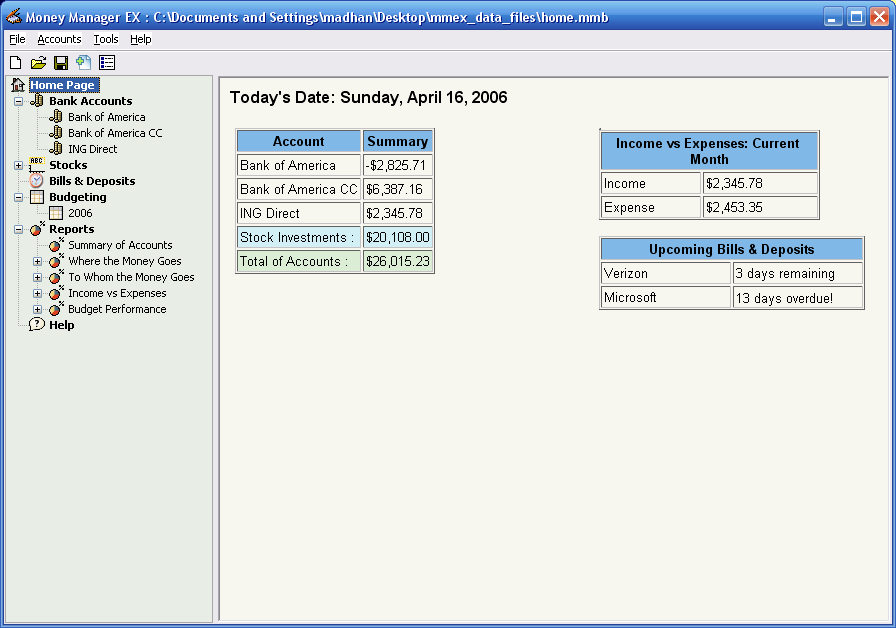
Task: Open the Accounts menu
Action: click(59, 39)
